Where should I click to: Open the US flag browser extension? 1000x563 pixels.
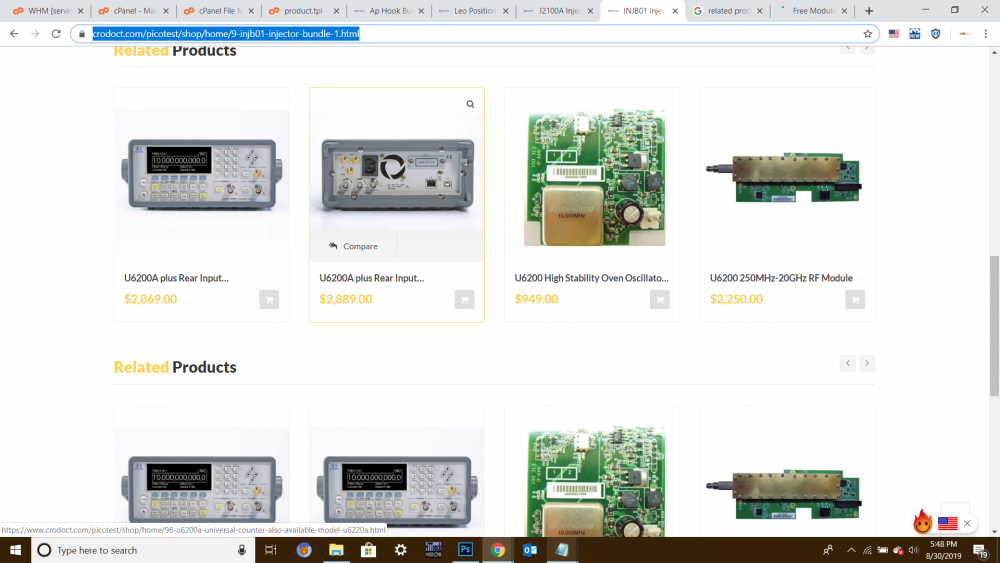(893, 34)
